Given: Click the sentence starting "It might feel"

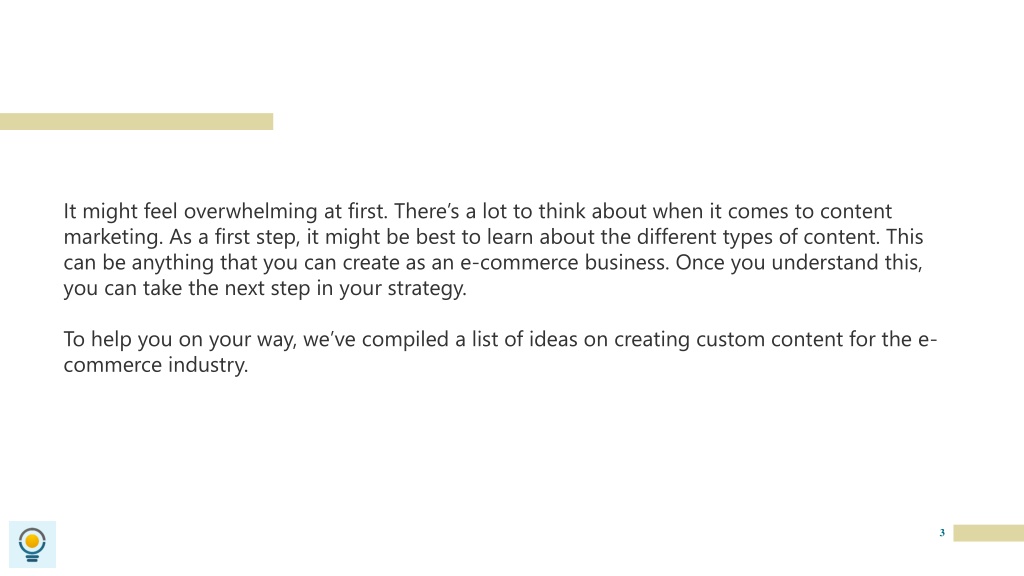Looking at the screenshot, I should 225,212.
